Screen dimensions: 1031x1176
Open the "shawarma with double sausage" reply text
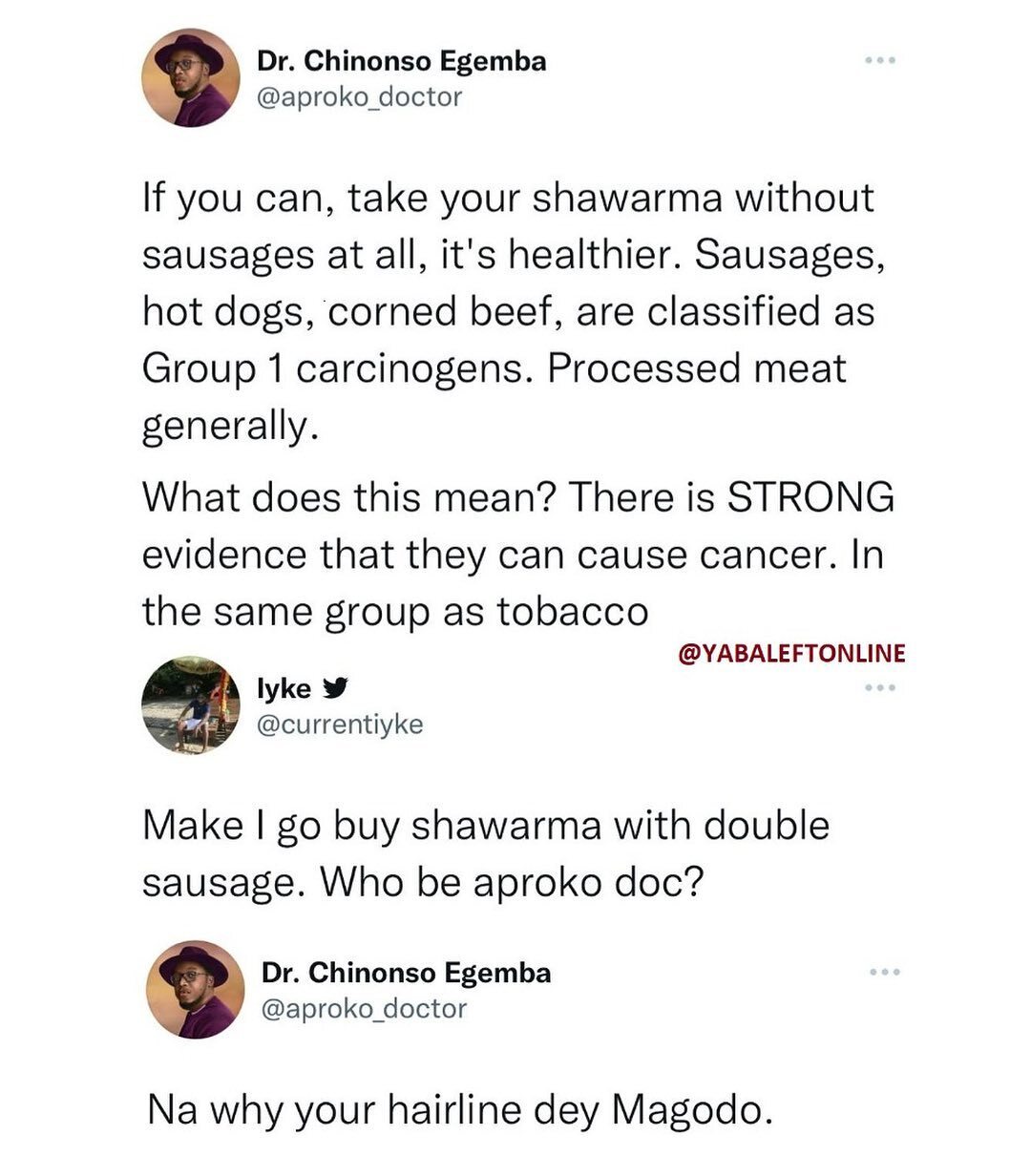point(485,853)
